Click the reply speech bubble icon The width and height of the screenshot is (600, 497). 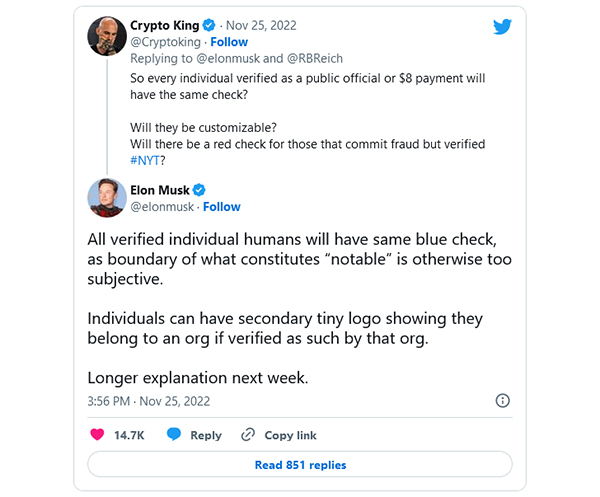click(x=174, y=435)
